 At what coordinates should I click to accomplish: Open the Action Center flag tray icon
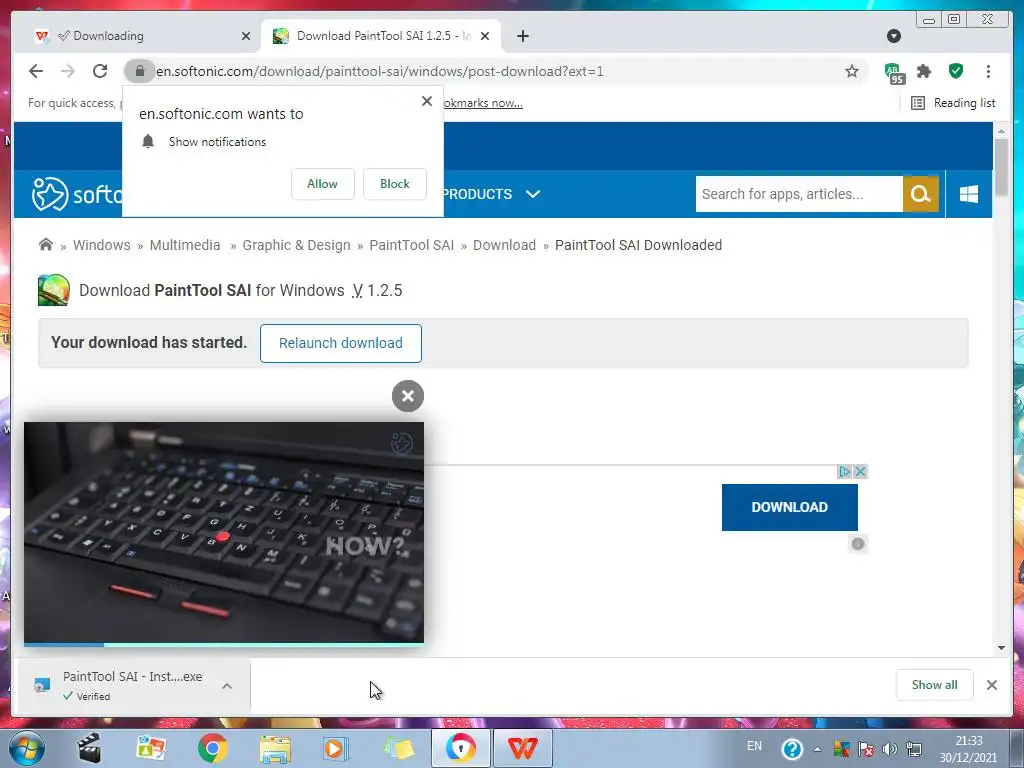(x=866, y=749)
